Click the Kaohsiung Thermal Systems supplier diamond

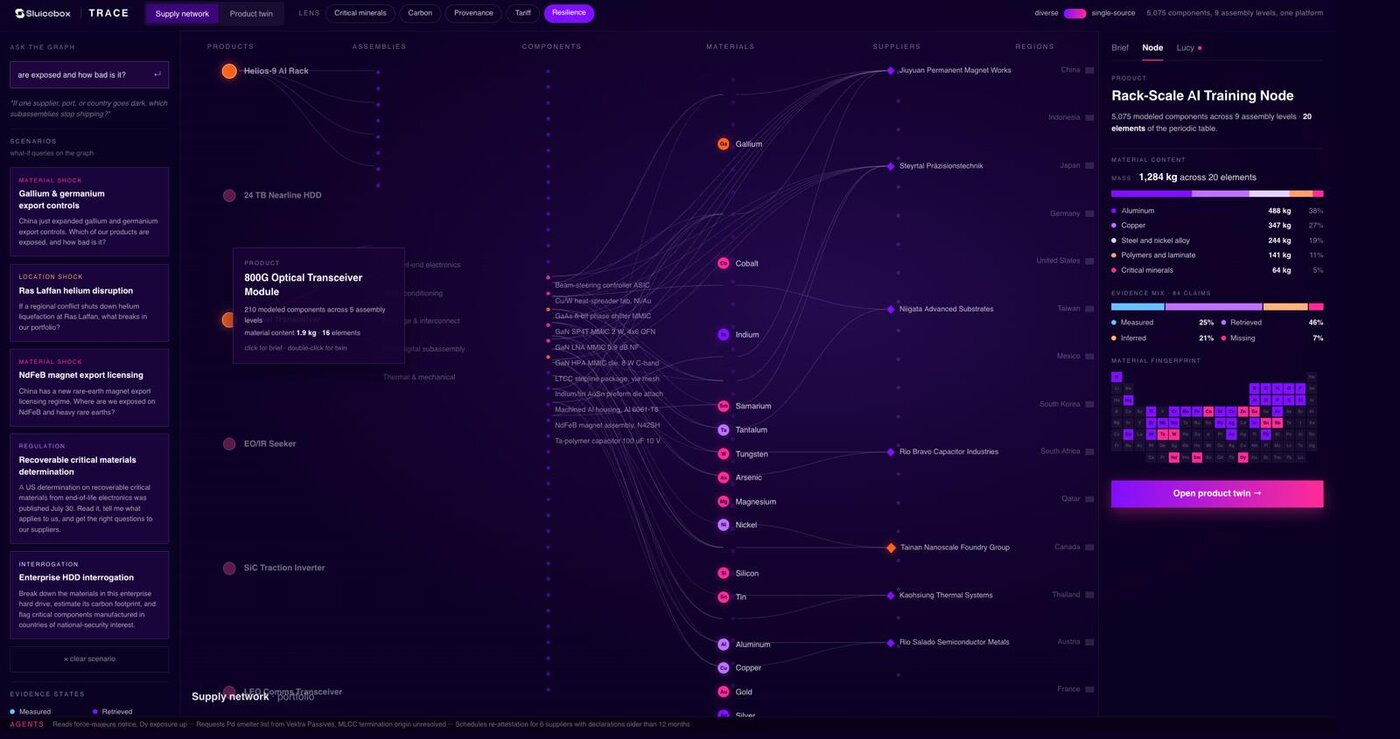(890, 595)
